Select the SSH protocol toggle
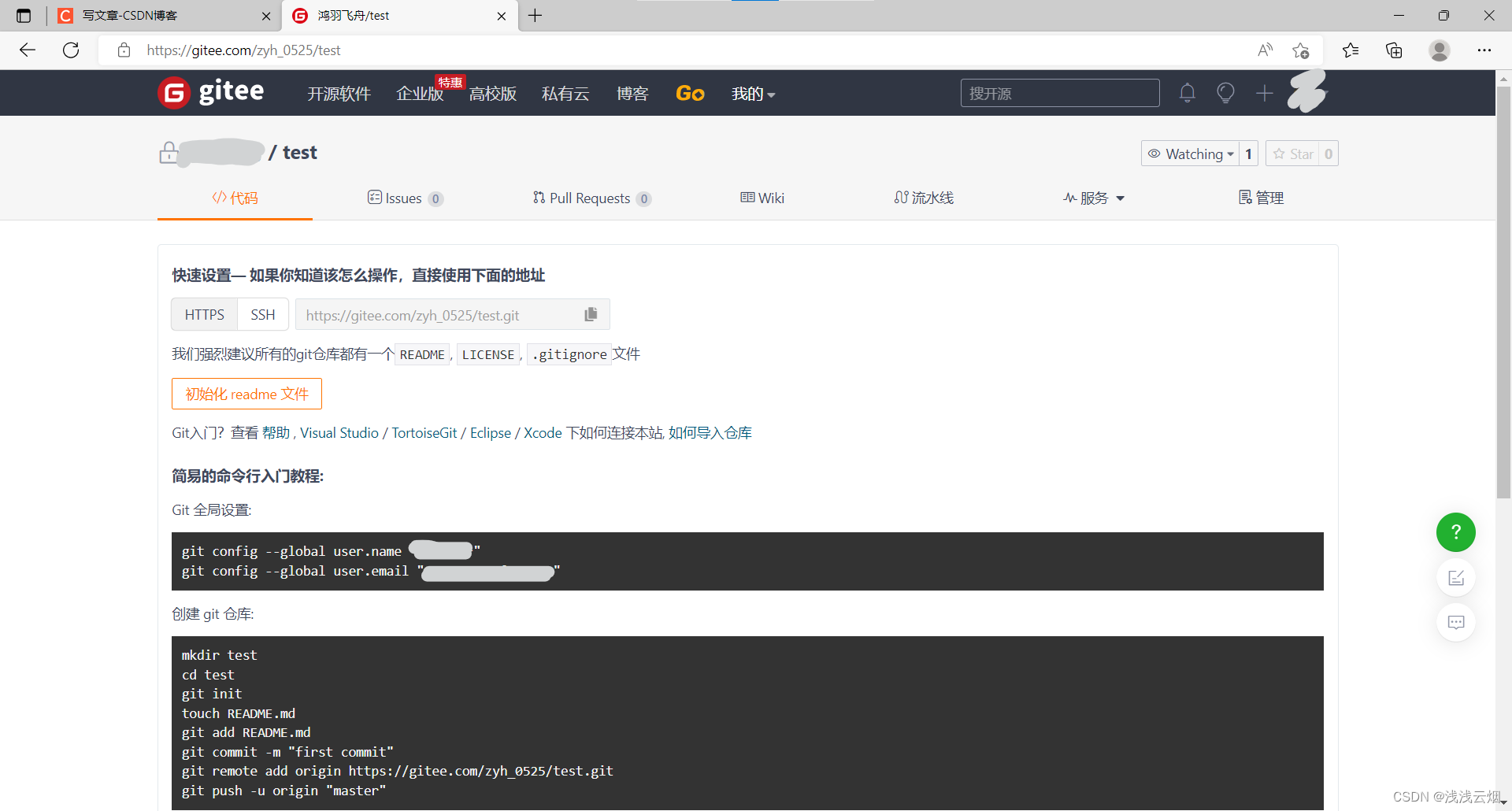The image size is (1512, 811). coord(263,314)
